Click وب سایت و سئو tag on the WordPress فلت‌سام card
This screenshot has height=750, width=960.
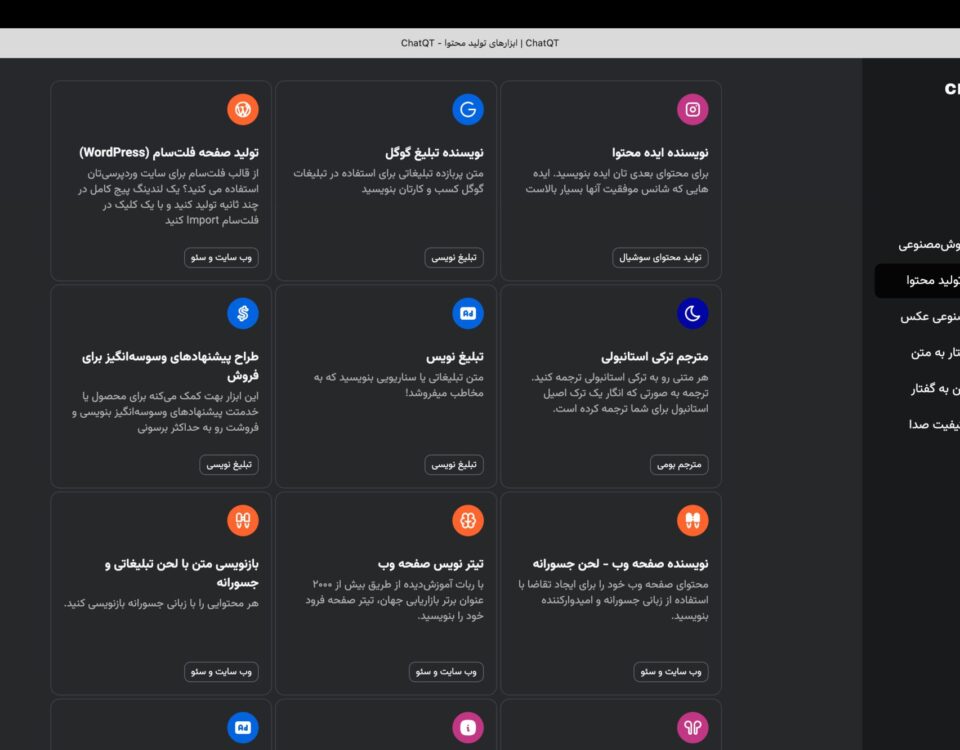[x=221, y=258]
